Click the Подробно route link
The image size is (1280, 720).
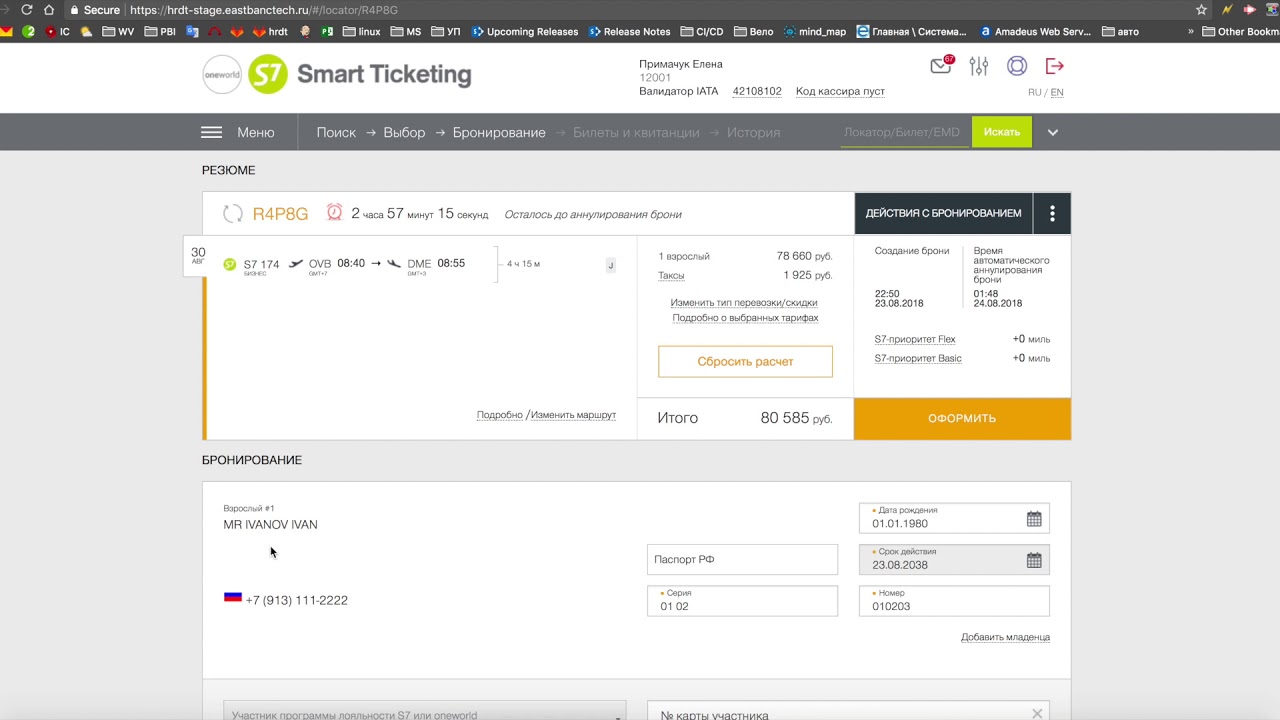[x=500, y=415]
